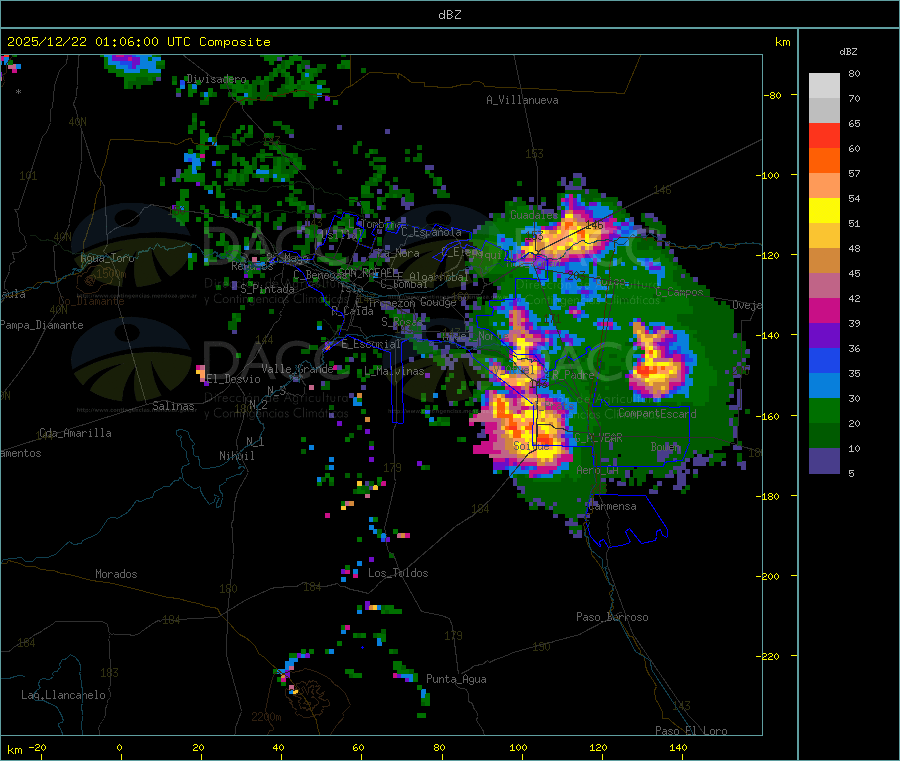This screenshot has height=761, width=900.
Task: Click the Nihuil label
Action: tap(237, 456)
